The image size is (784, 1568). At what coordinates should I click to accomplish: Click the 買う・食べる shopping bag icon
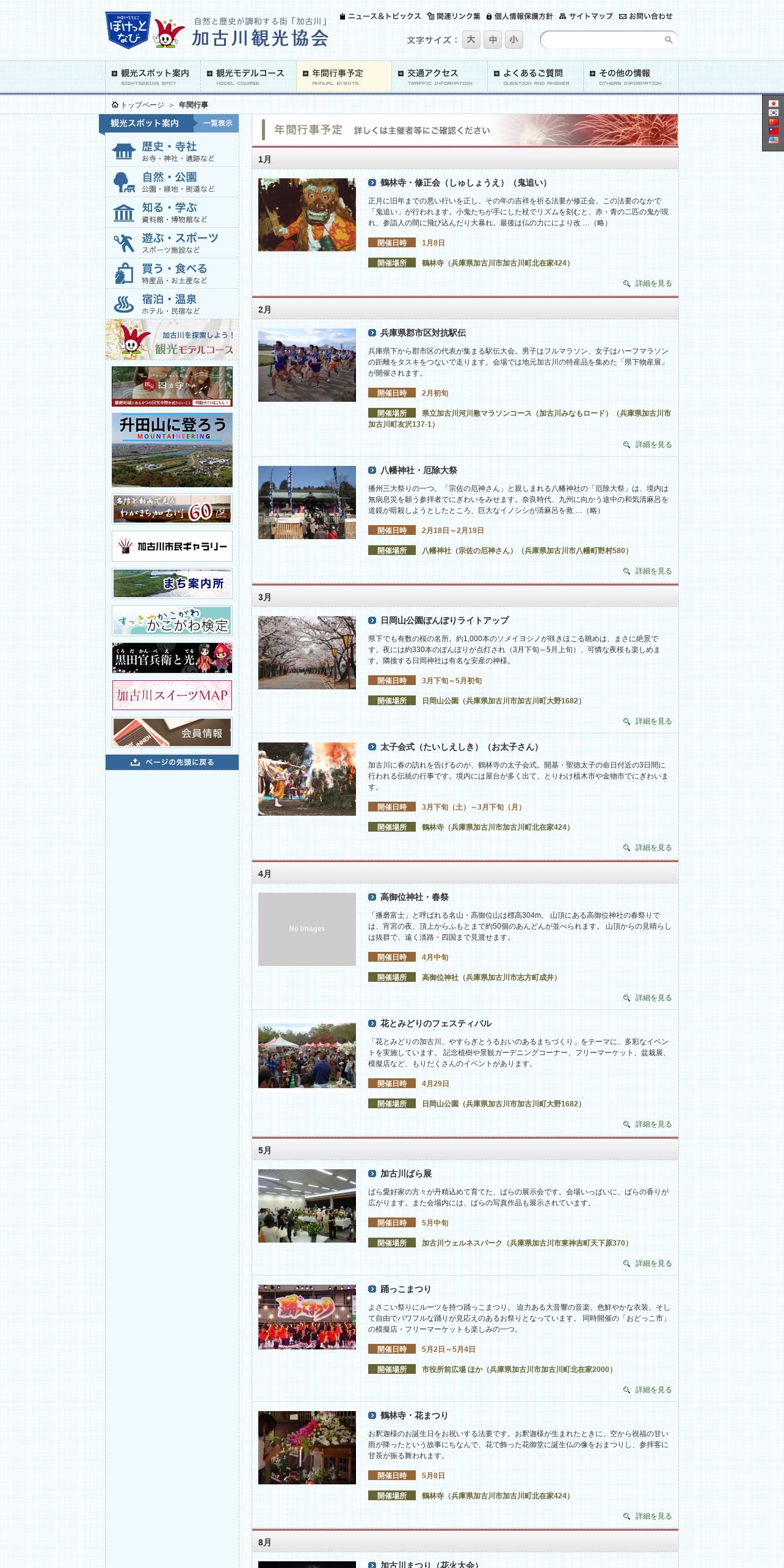[x=123, y=274]
